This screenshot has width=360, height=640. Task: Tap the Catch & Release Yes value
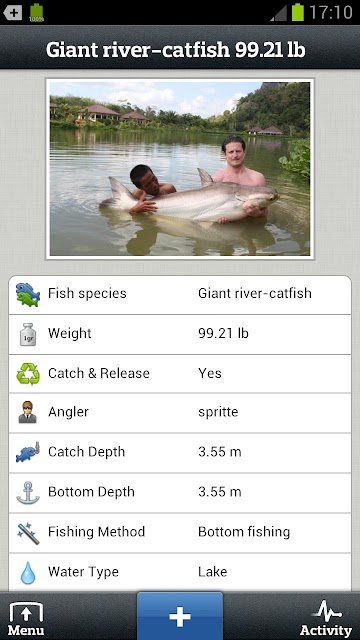coord(210,373)
